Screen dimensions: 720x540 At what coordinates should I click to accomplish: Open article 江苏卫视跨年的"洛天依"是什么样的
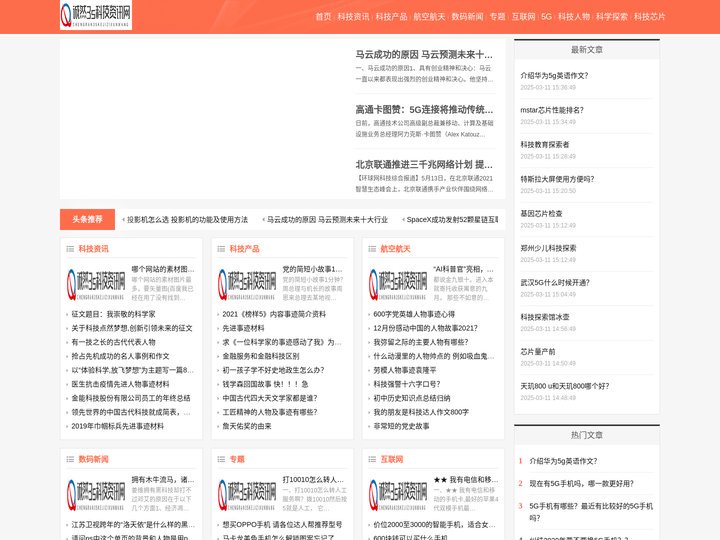click(133, 524)
